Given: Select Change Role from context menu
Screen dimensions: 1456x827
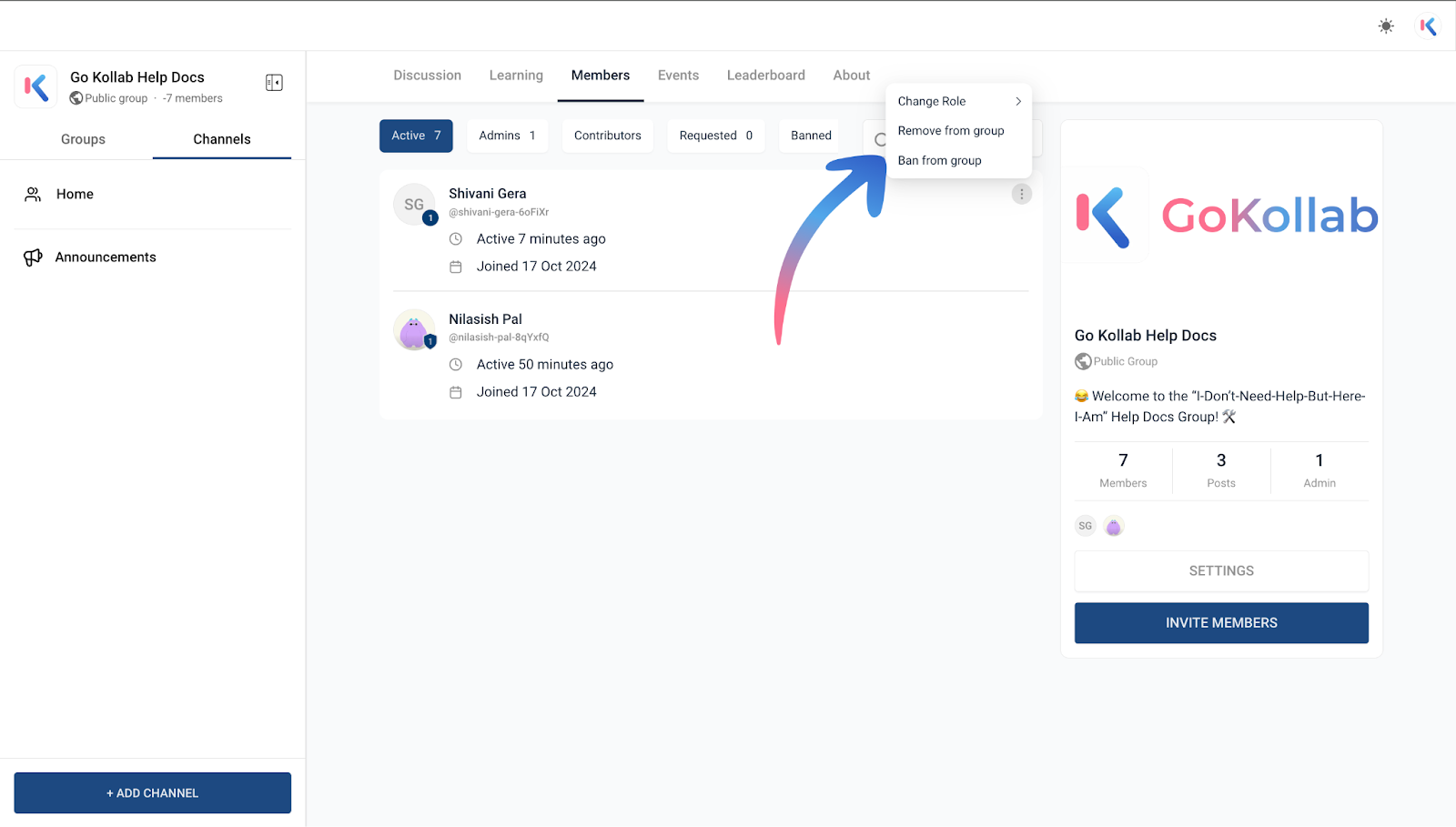Looking at the screenshot, I should click(959, 102).
